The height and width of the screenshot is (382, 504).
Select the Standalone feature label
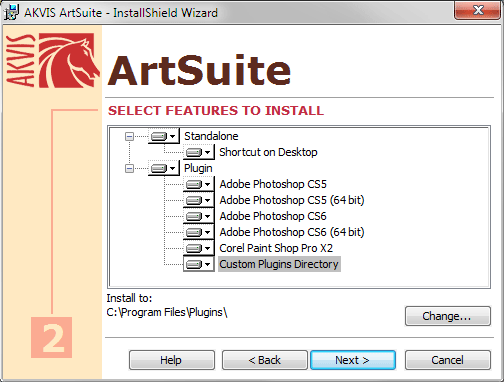click(x=211, y=136)
